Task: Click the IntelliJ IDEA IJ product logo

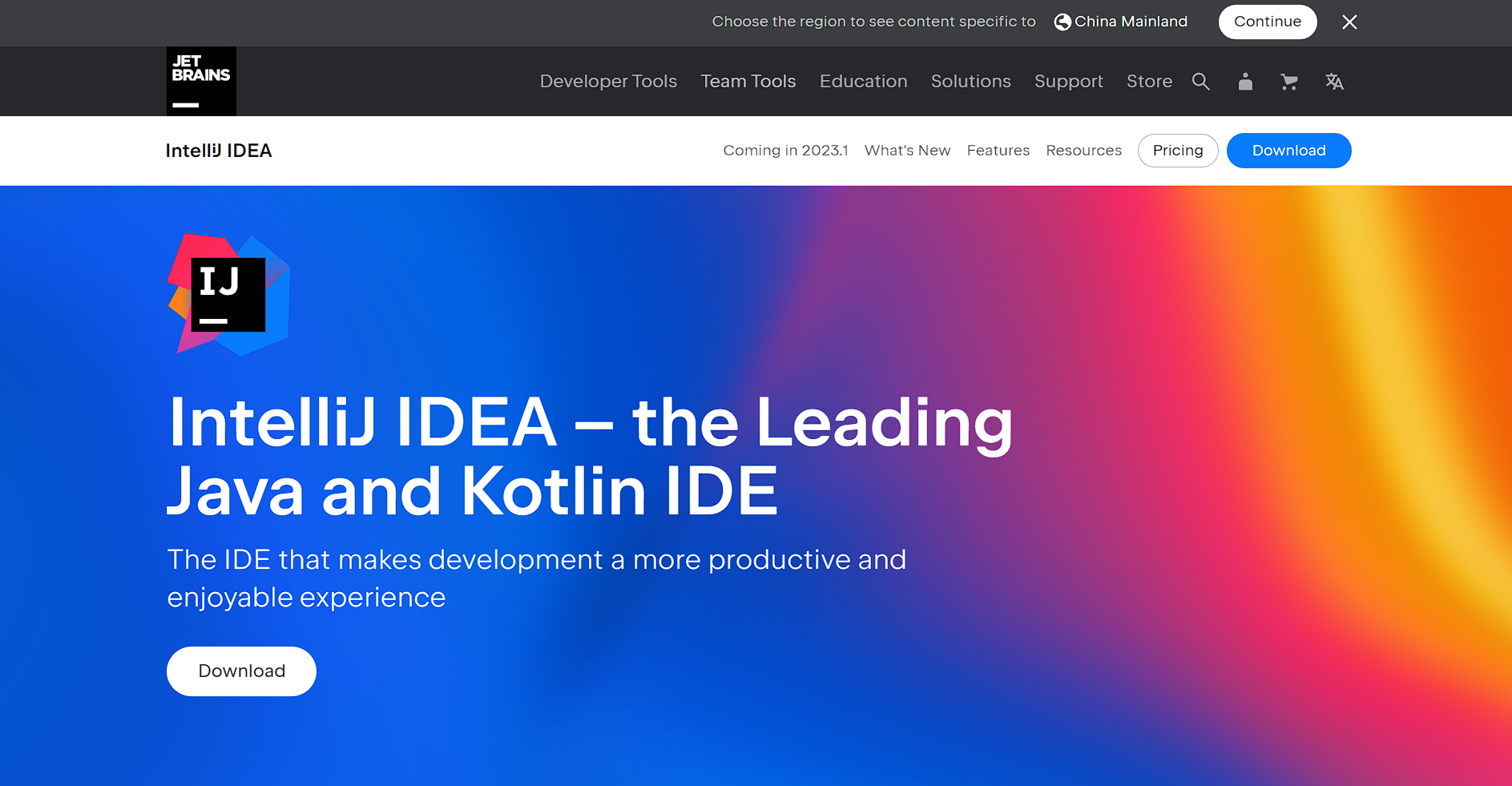Action: point(229,294)
